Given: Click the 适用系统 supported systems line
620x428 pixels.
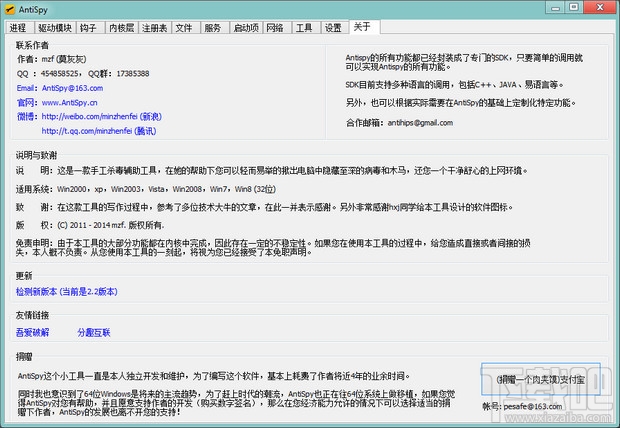Looking at the screenshot, I should click(x=146, y=189).
